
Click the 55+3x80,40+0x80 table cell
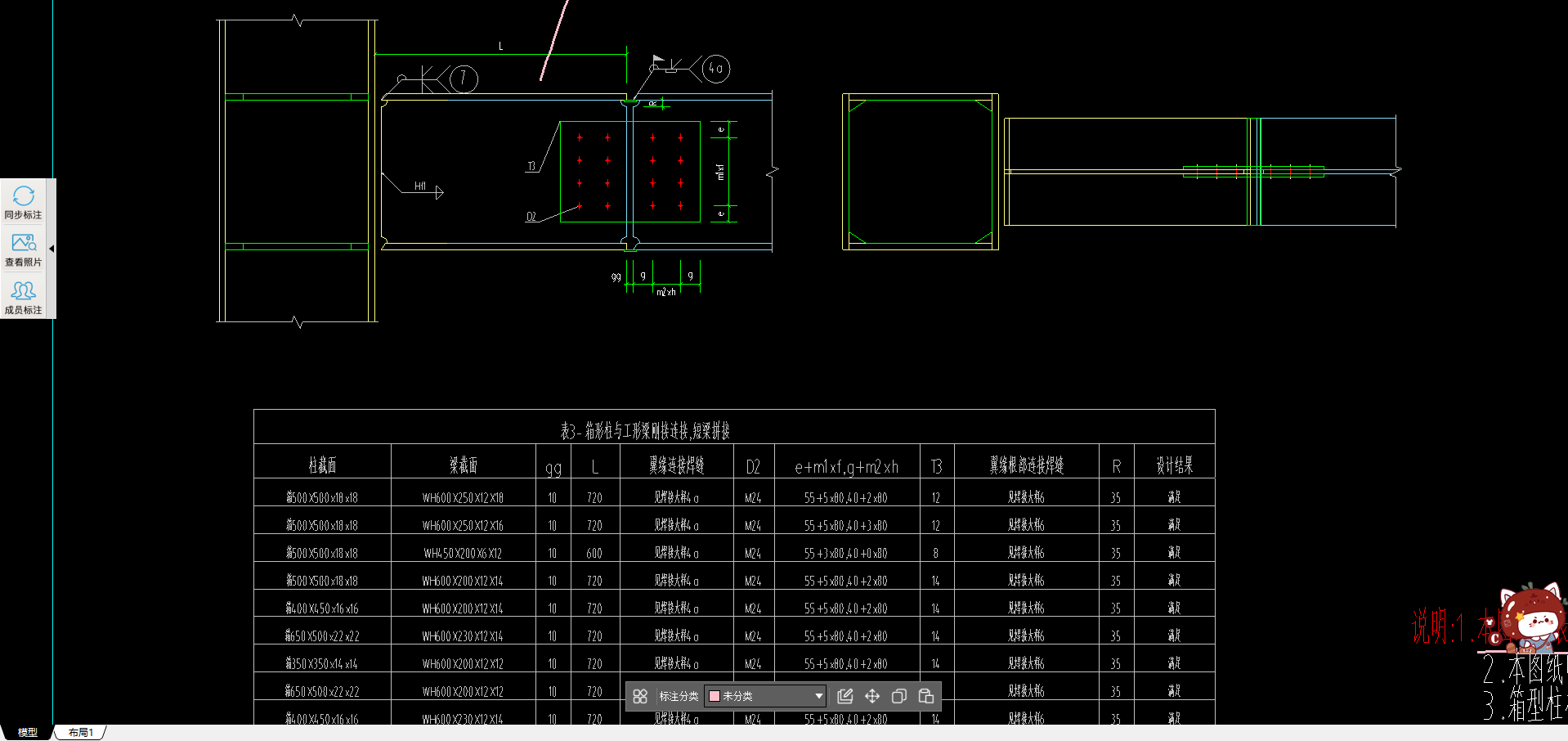pyautogui.click(x=846, y=554)
